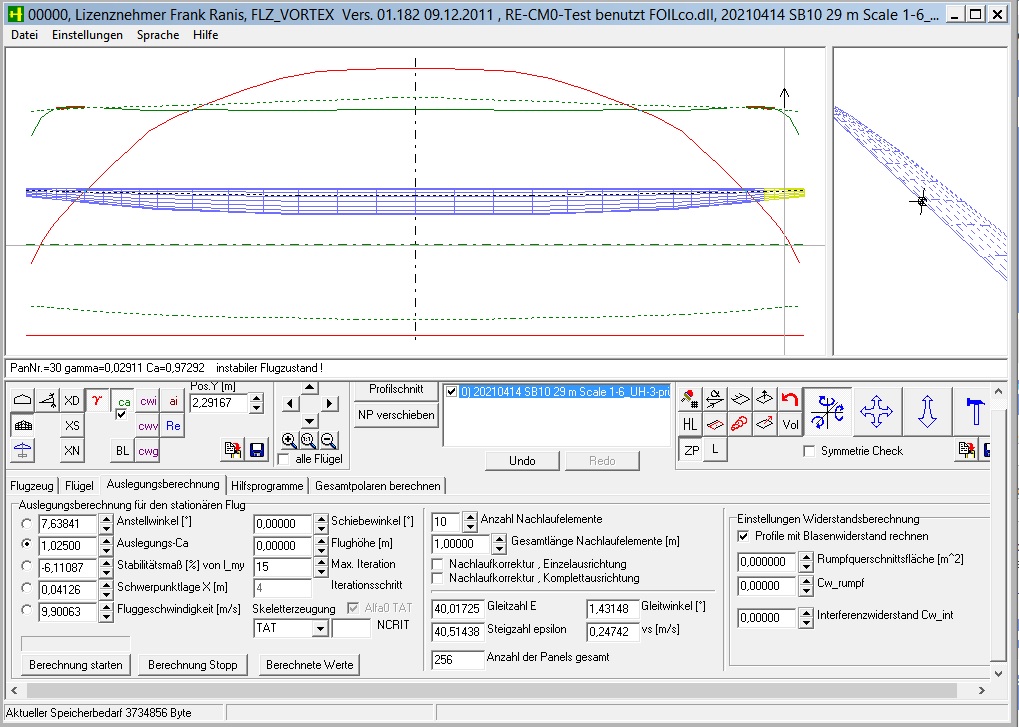Switch to the Gesamtpolaren berechnen tab

tap(377, 486)
